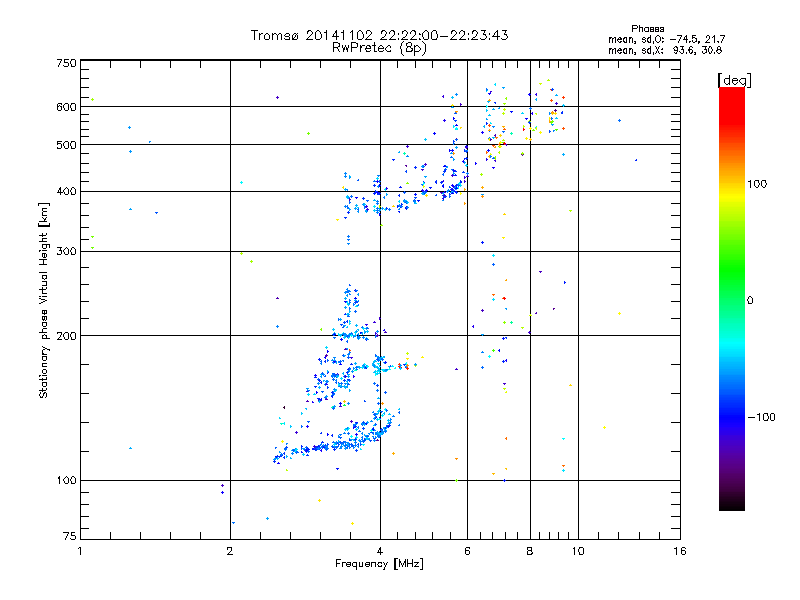The image size is (800, 600).
Task: Click frequency axis tick label "4"
Action: pyautogui.click(x=380, y=551)
